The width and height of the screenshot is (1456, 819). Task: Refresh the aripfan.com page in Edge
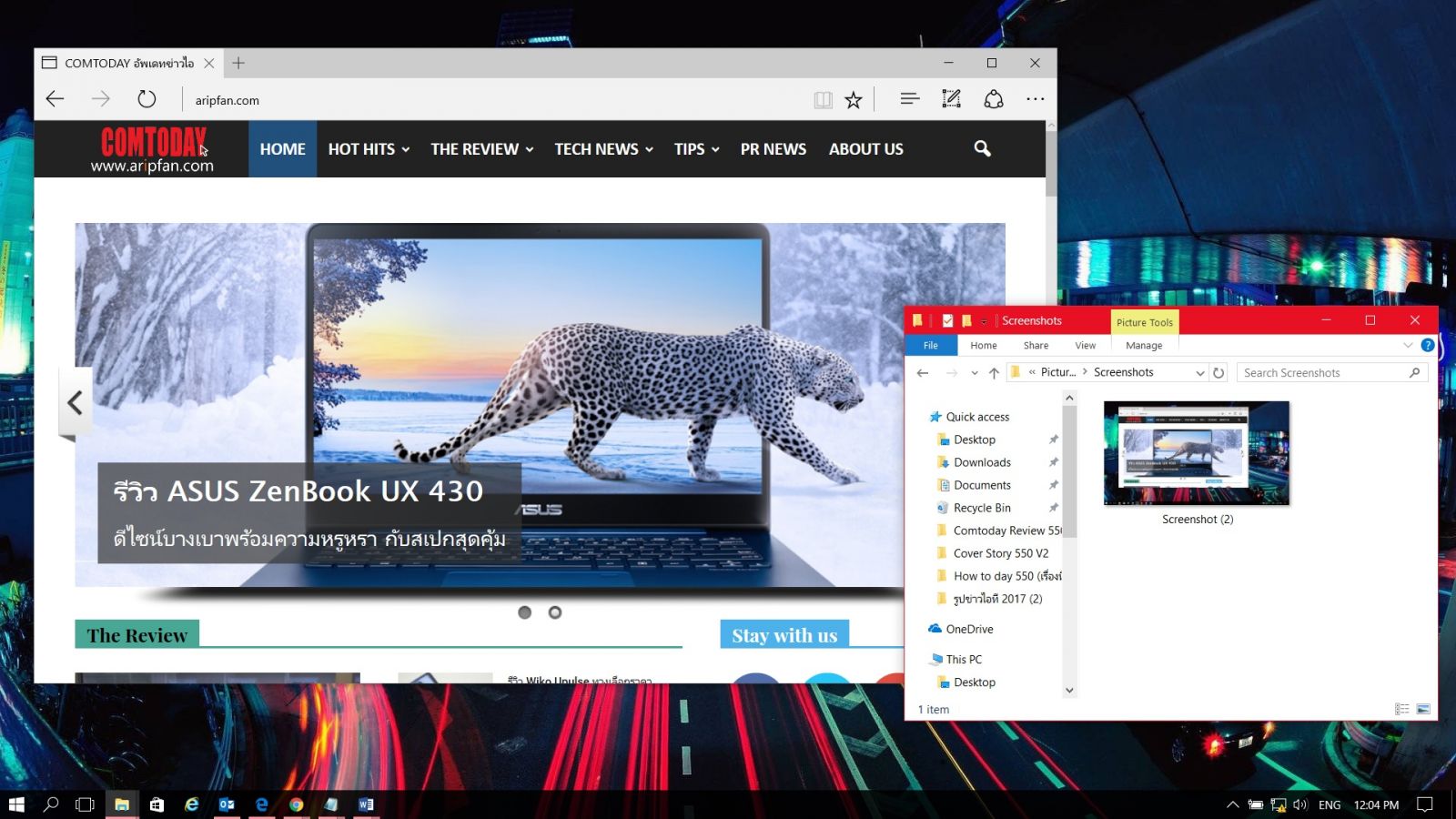coord(147,99)
